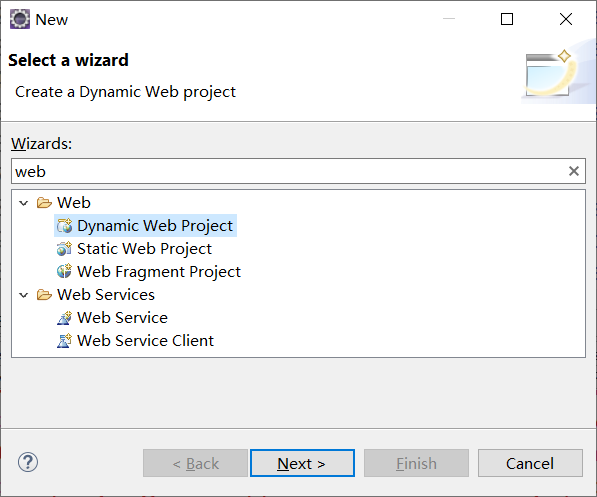Select the Web folder label
Image resolution: width=597 pixels, height=497 pixels.
point(74,203)
